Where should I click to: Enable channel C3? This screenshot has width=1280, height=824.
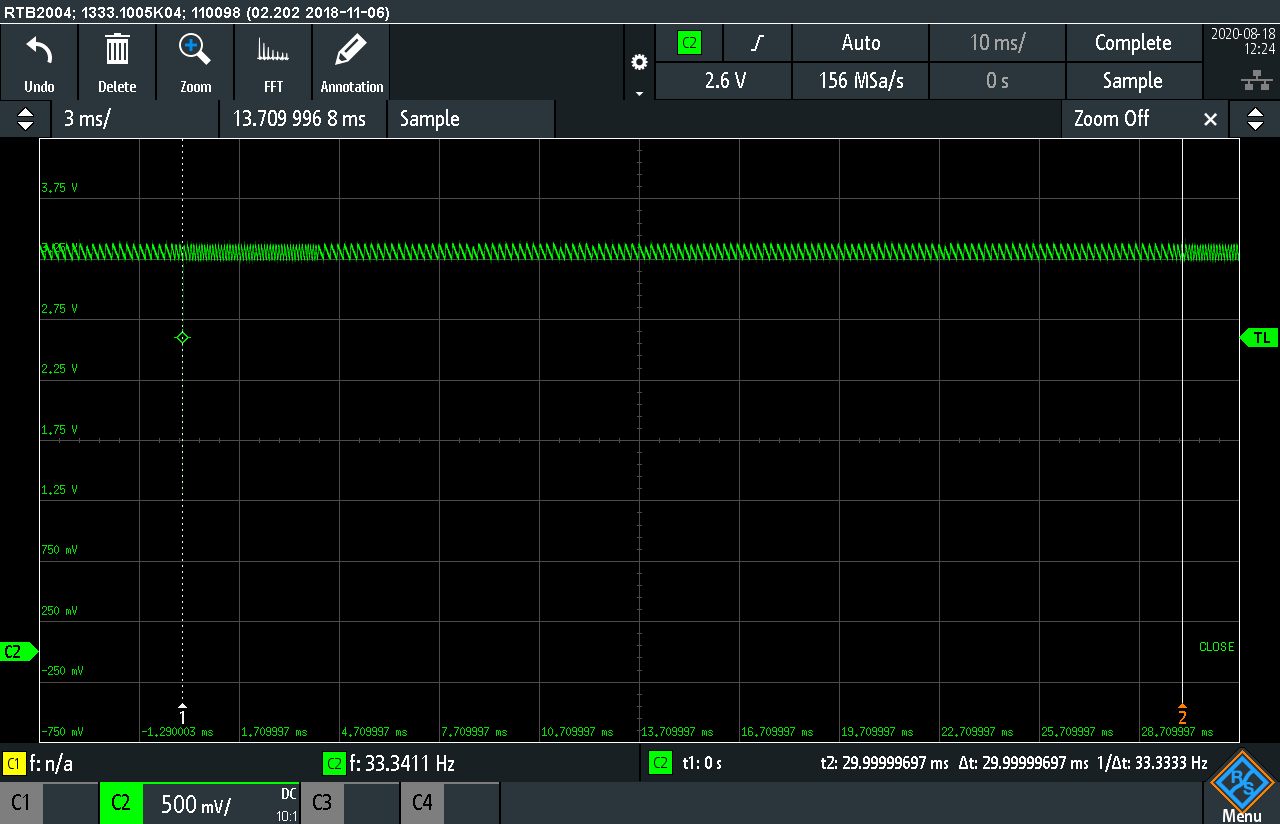349,803
